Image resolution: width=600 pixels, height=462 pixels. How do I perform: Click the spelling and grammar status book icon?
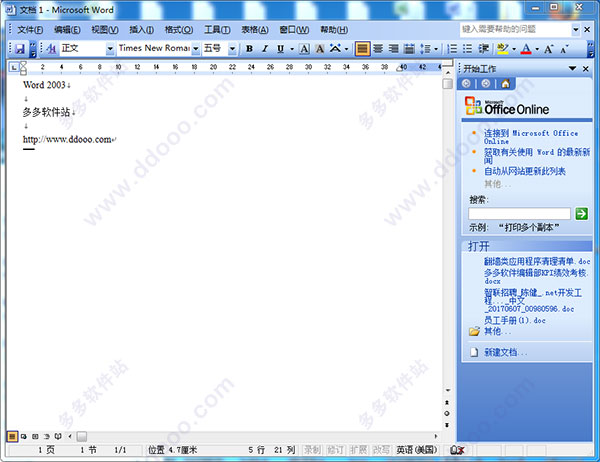pos(457,450)
